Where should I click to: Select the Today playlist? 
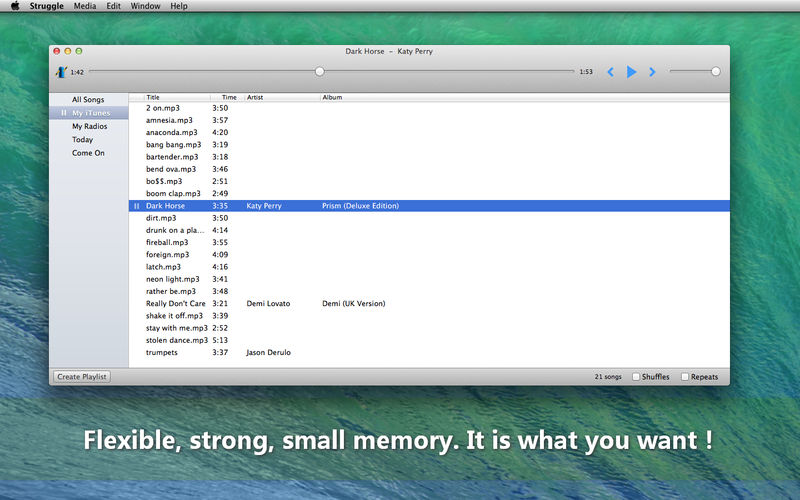tap(82, 139)
